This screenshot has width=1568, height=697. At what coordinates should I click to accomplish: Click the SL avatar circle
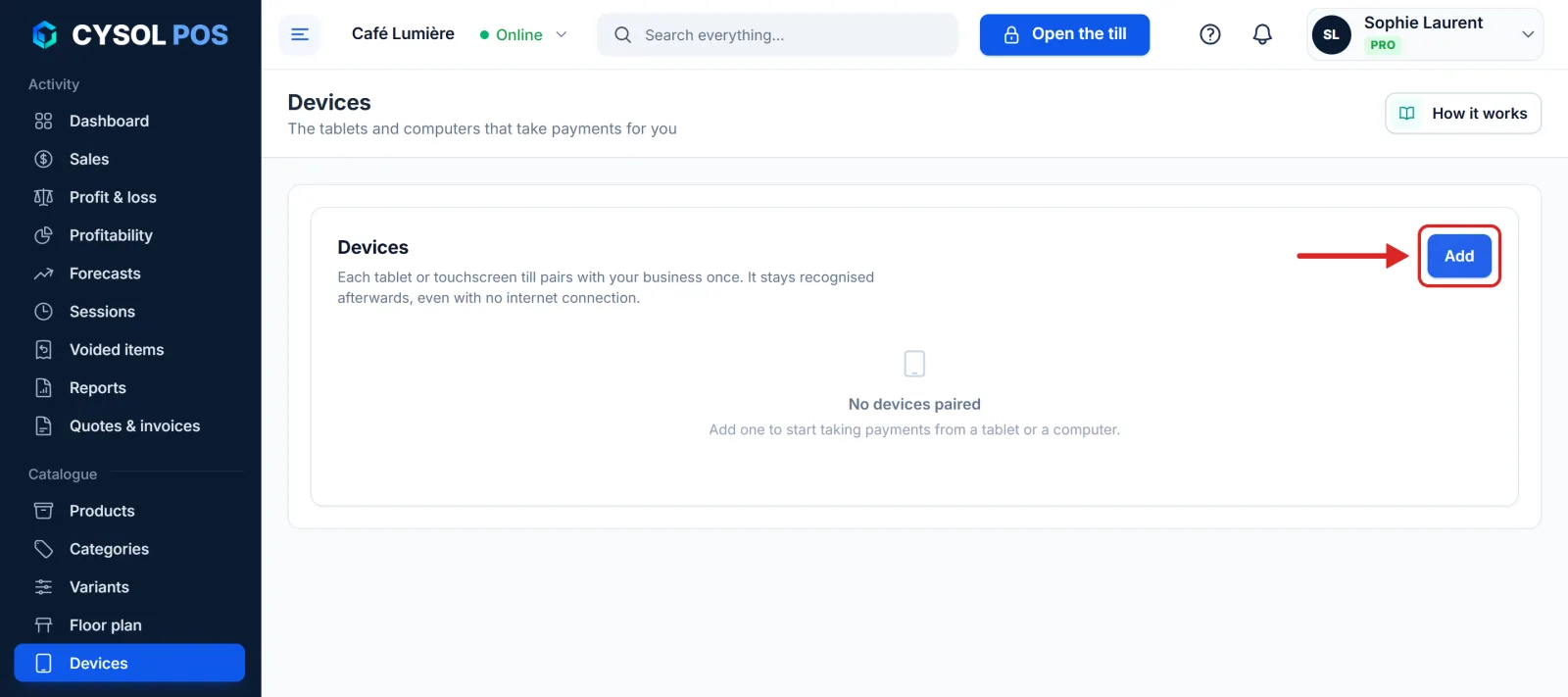(1331, 34)
